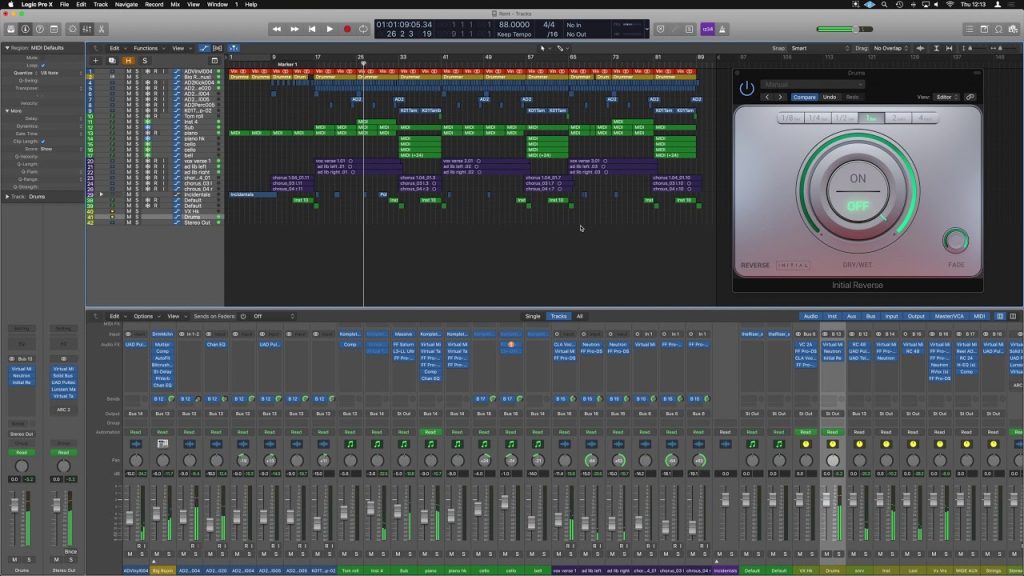
Task: Switch to the All tab in the mixer
Action: tap(581, 316)
